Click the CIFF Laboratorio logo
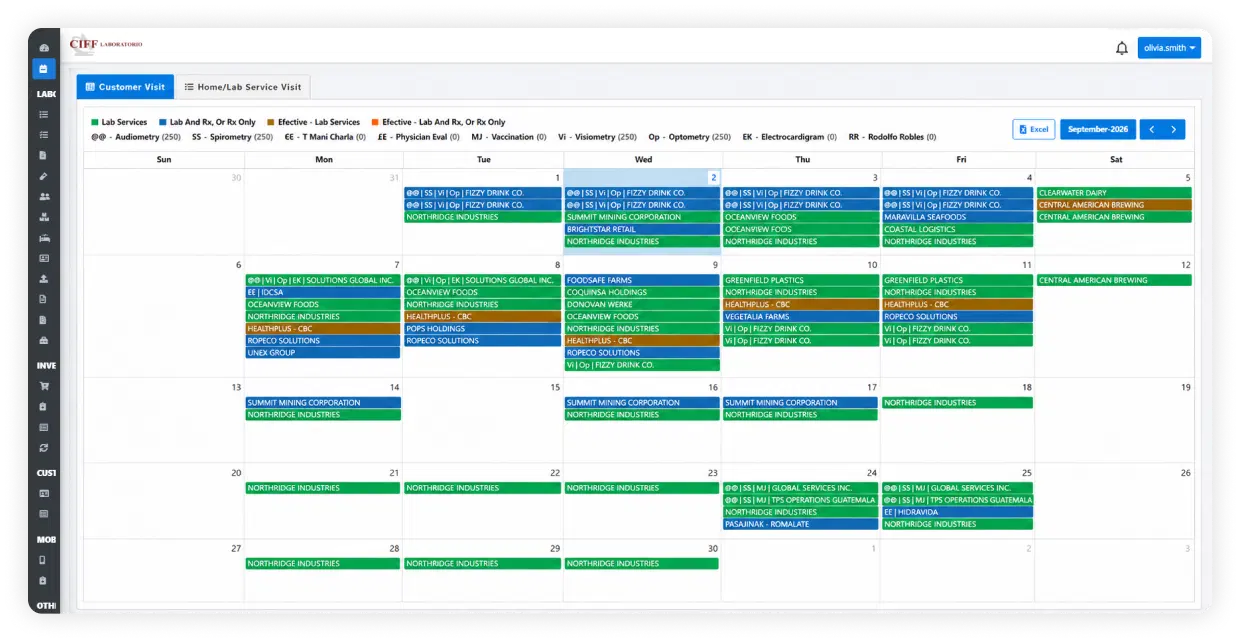Viewport: 1241px width, 642px height. pos(106,44)
